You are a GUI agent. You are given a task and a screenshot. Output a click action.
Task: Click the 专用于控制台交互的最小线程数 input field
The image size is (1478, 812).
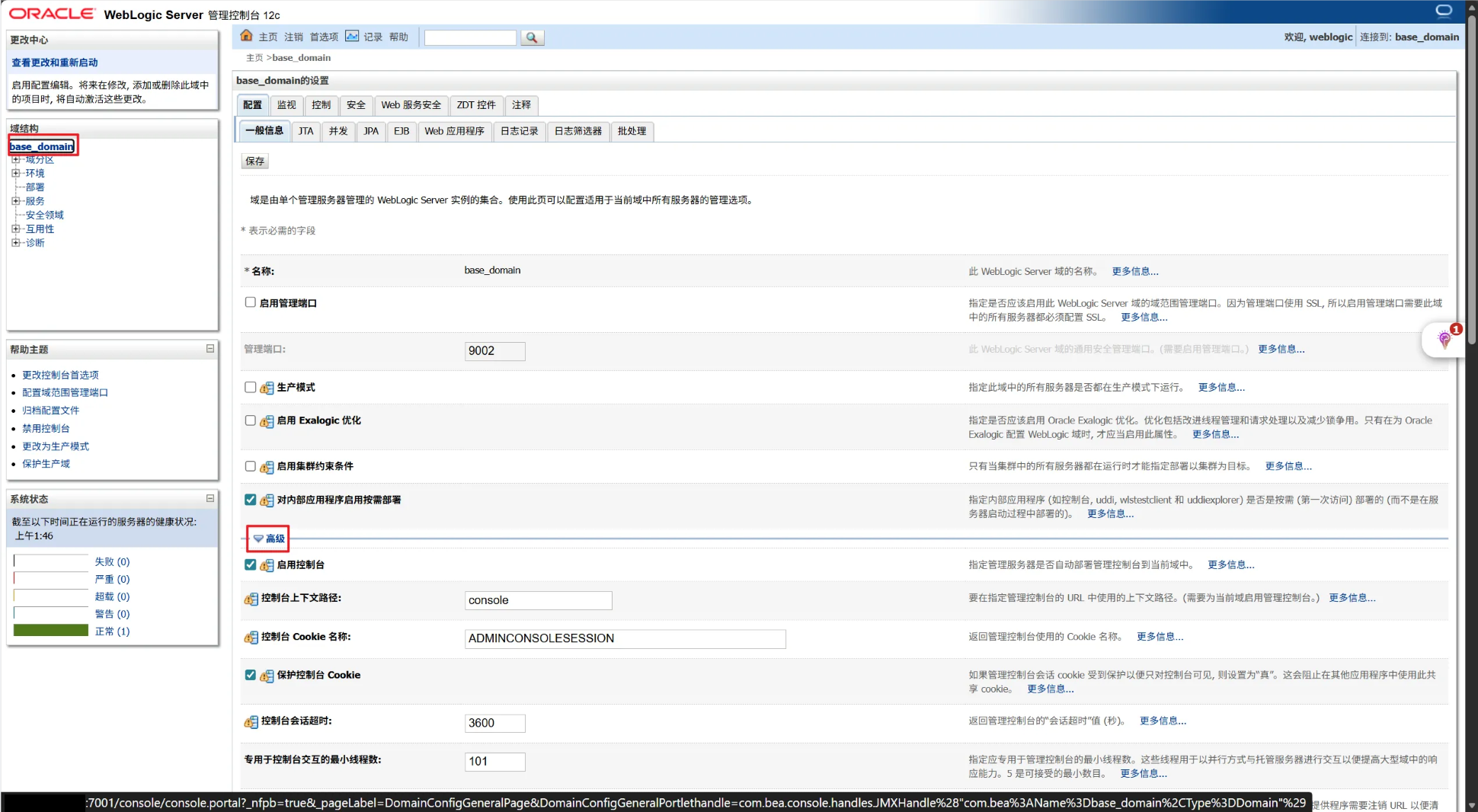point(494,762)
